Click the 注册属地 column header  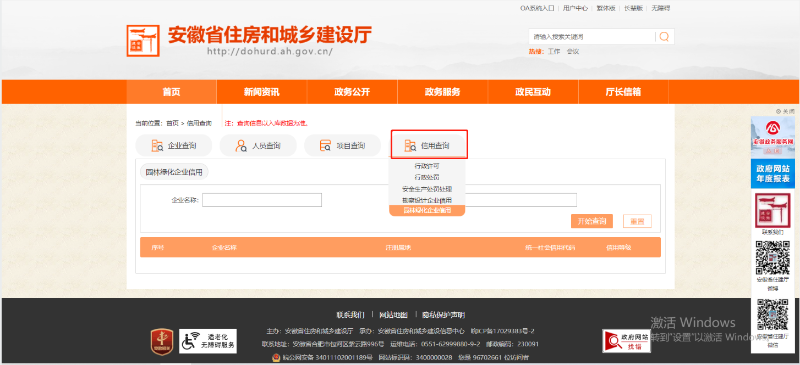[x=398, y=248]
